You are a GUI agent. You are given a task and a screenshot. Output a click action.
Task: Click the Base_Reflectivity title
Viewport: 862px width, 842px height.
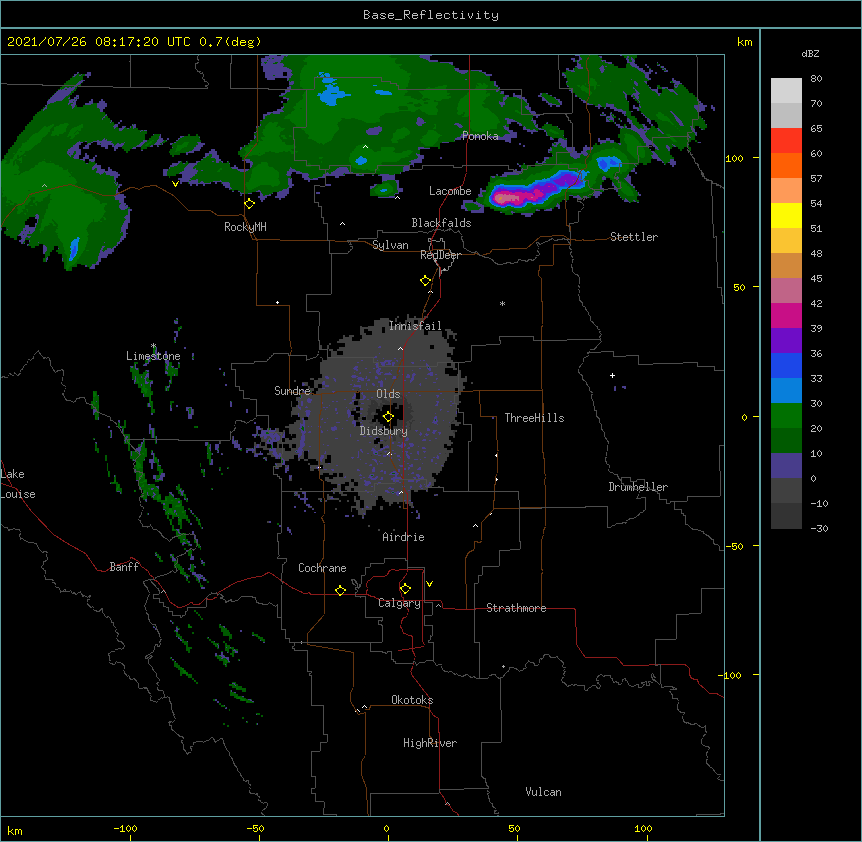pos(431,15)
